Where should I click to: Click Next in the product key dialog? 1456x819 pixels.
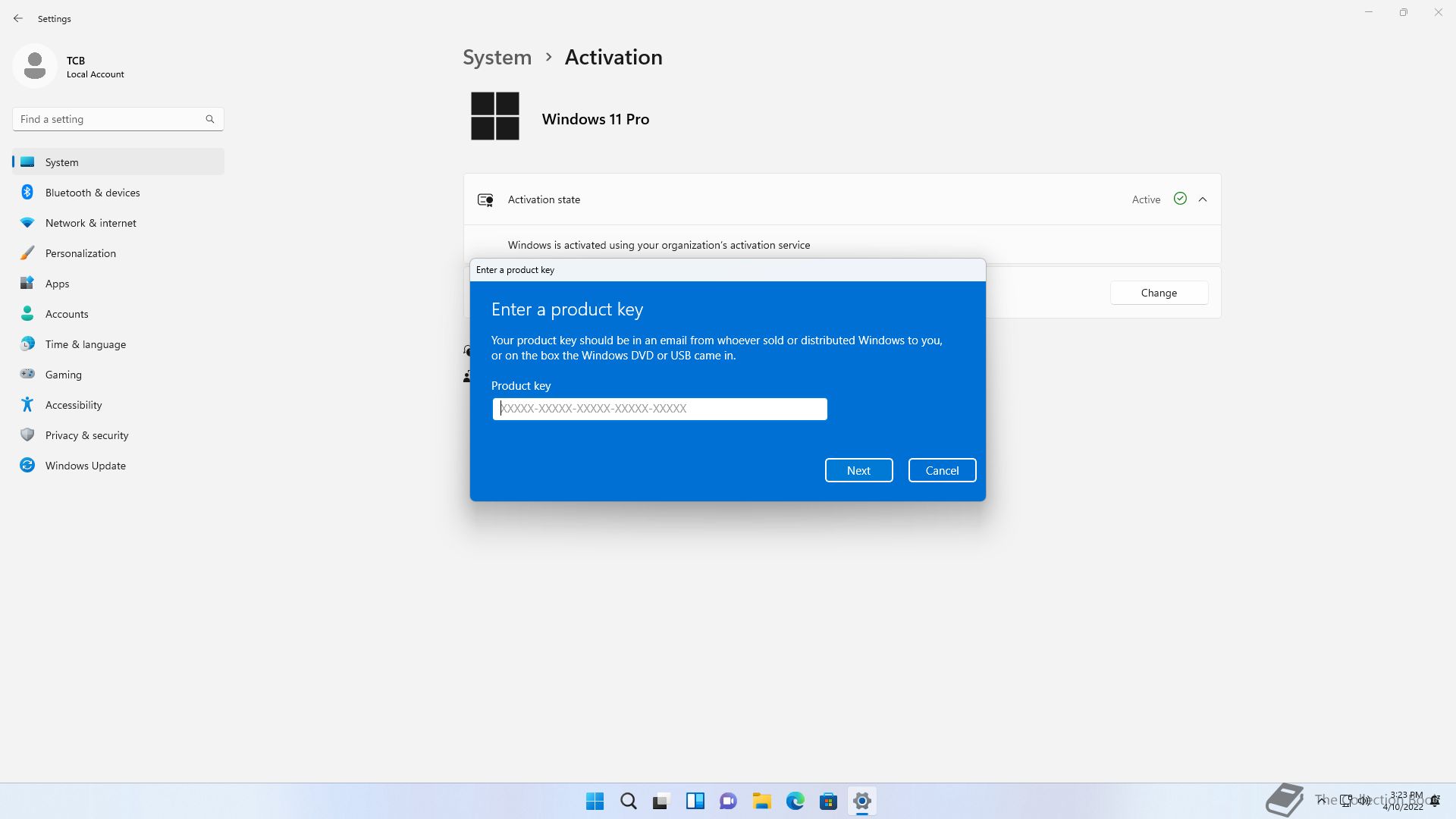858,470
